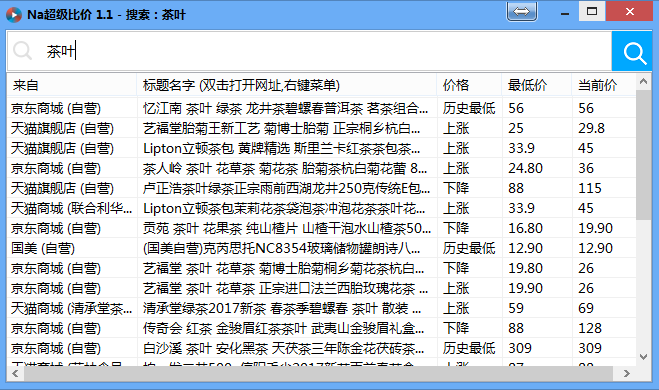Select the 艺福堂 菊博士胎菊桐乡菊花茶 row title
Viewport: 659px width, 390px height.
point(284,268)
